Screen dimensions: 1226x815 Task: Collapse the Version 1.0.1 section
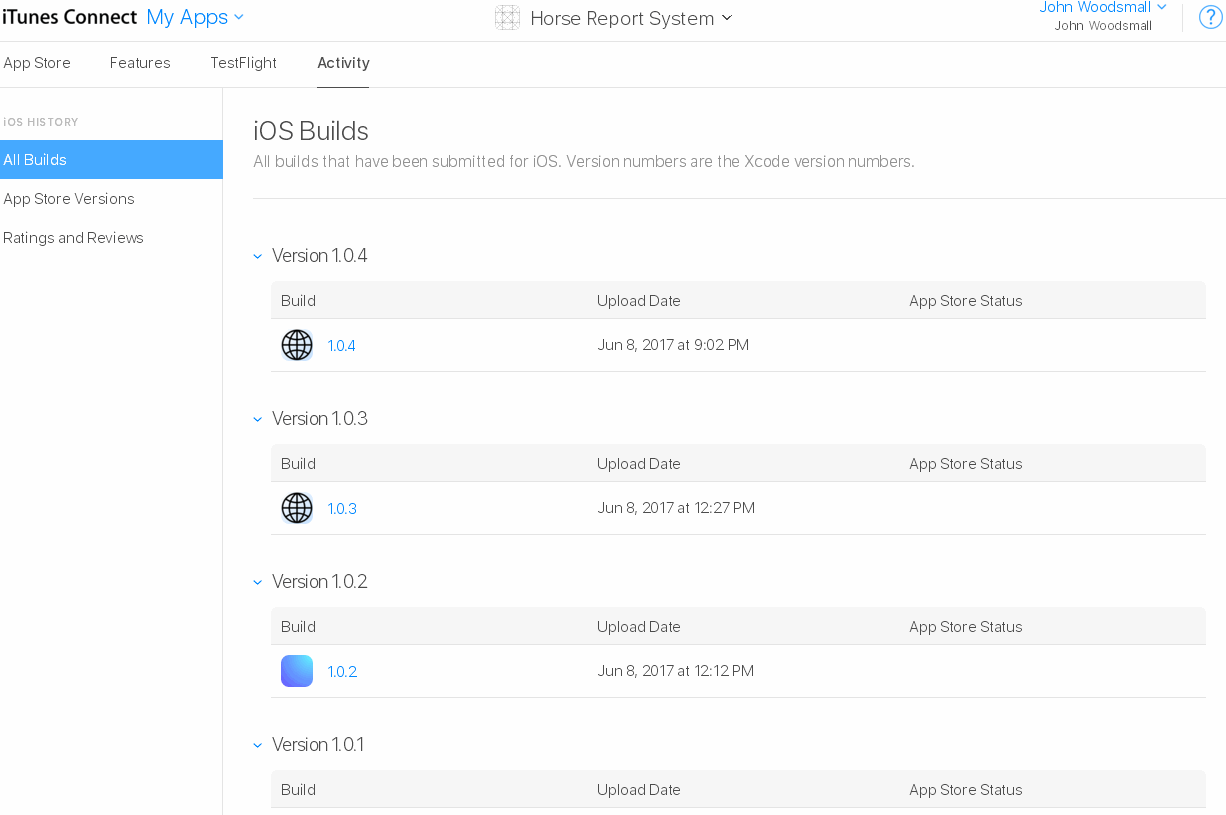pos(257,745)
